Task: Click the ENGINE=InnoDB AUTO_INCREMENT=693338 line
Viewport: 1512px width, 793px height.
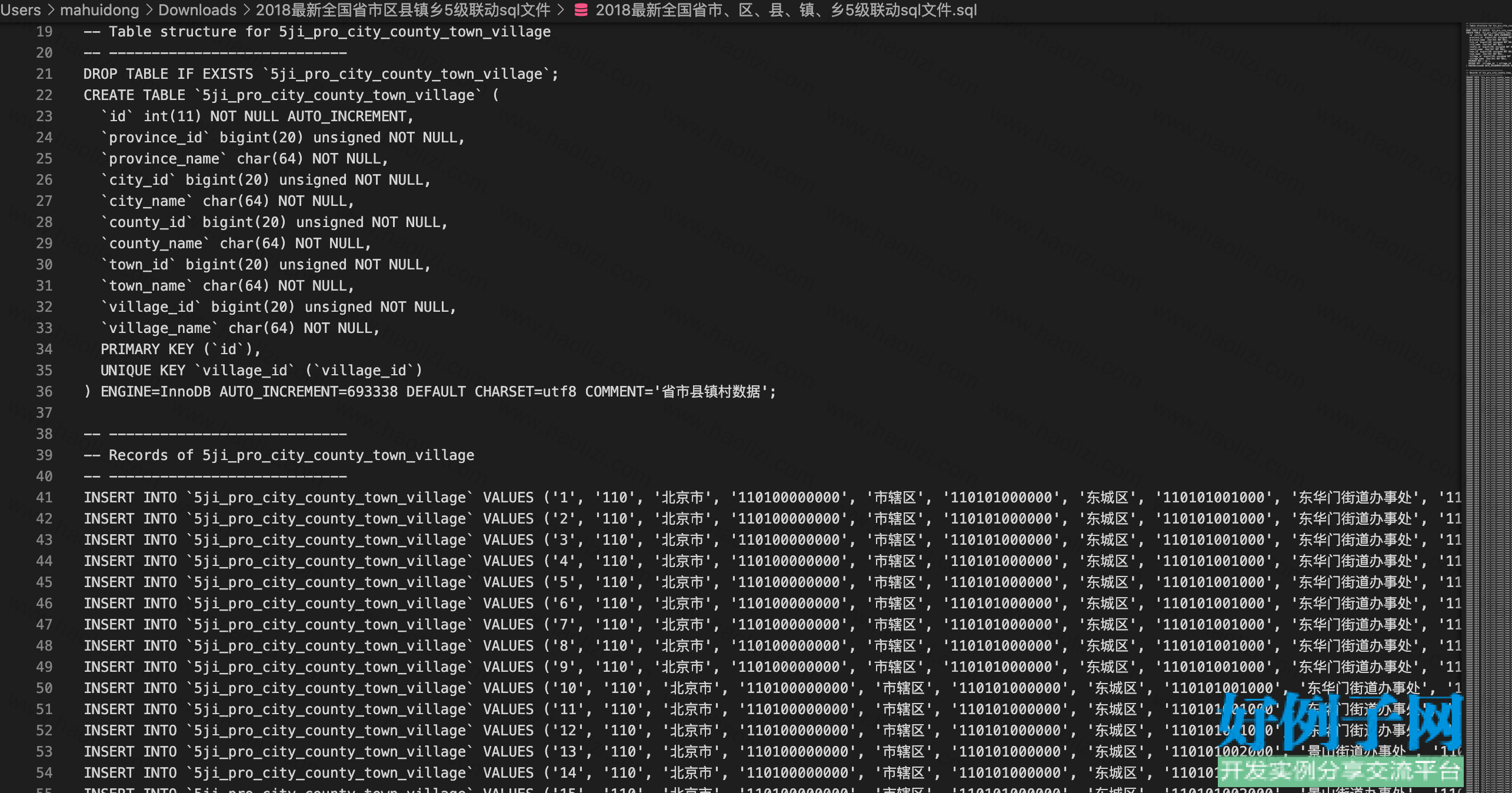Action: tap(430, 392)
